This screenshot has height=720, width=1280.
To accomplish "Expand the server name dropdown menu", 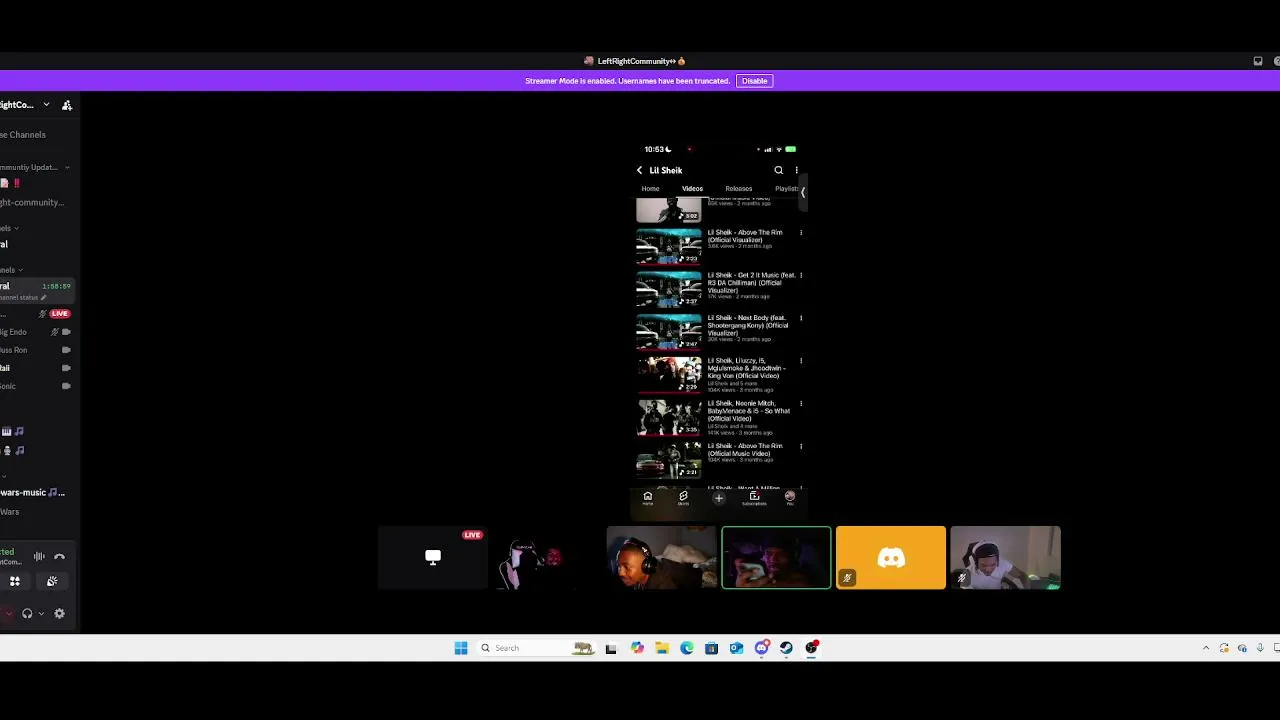I will 46,105.
